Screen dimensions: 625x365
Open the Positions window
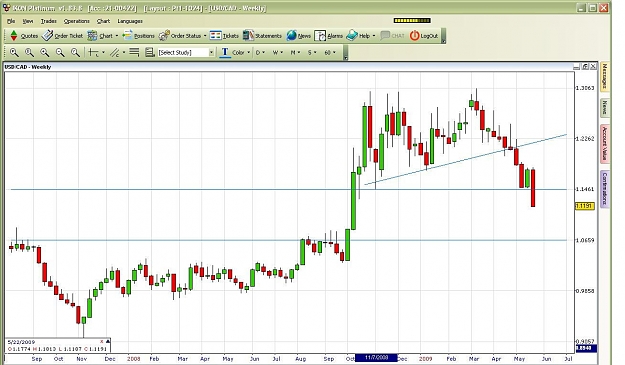tap(139, 36)
